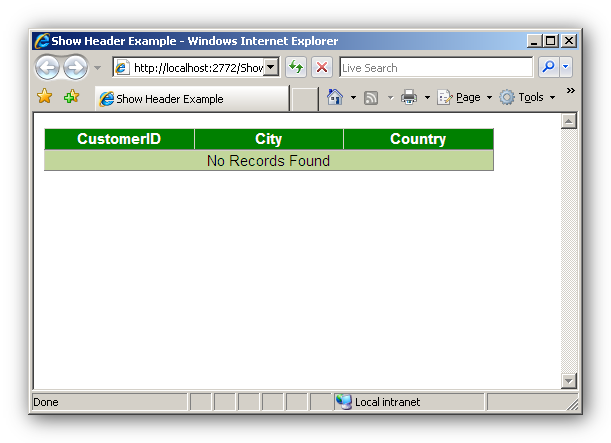Viewport: 611px width, 443px height.
Task: Click the Live Search magnifier button
Action: (547, 68)
